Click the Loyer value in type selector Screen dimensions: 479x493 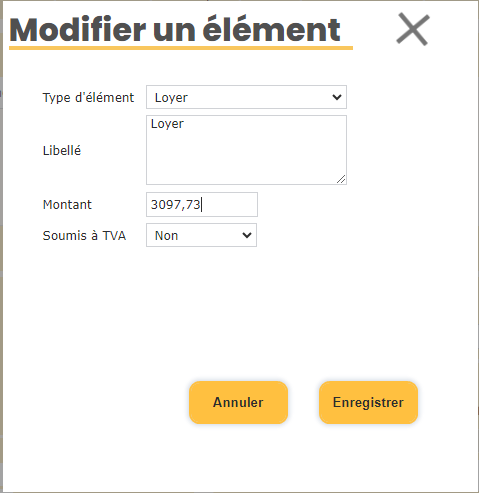point(171,98)
